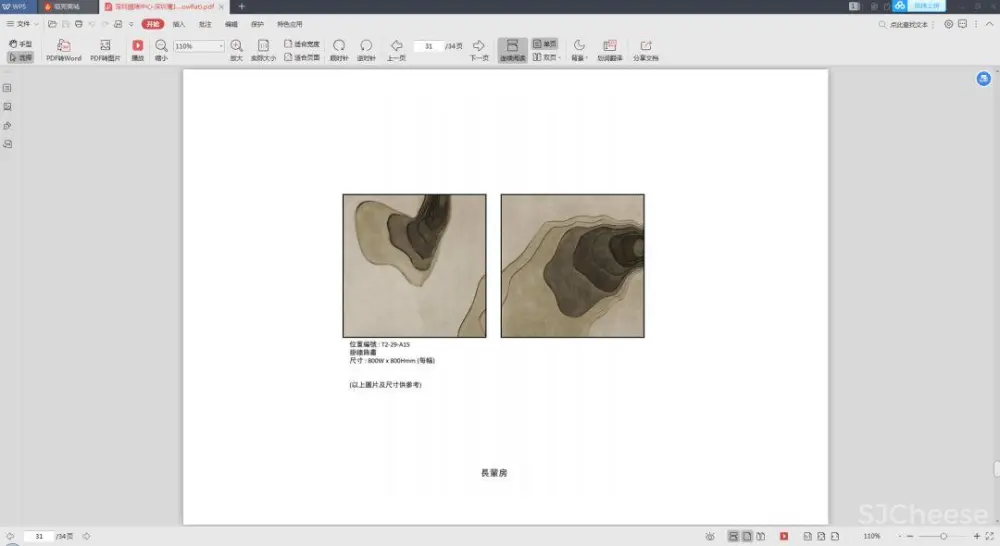Go to previous page from status bar
Viewport: 1000px width, 546px height.
(x=10, y=536)
